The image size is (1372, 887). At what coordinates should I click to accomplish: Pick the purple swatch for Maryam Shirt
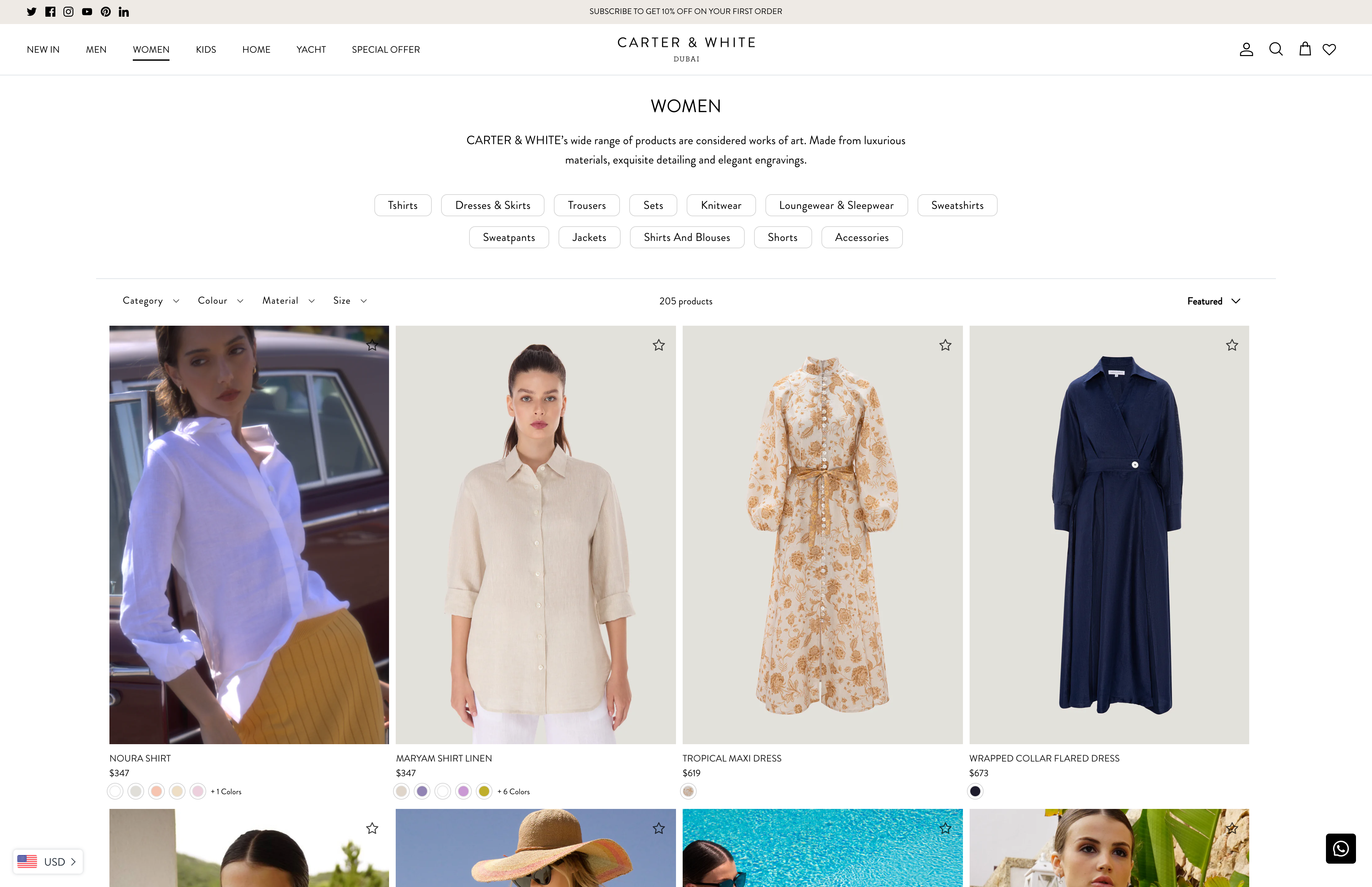point(422,791)
